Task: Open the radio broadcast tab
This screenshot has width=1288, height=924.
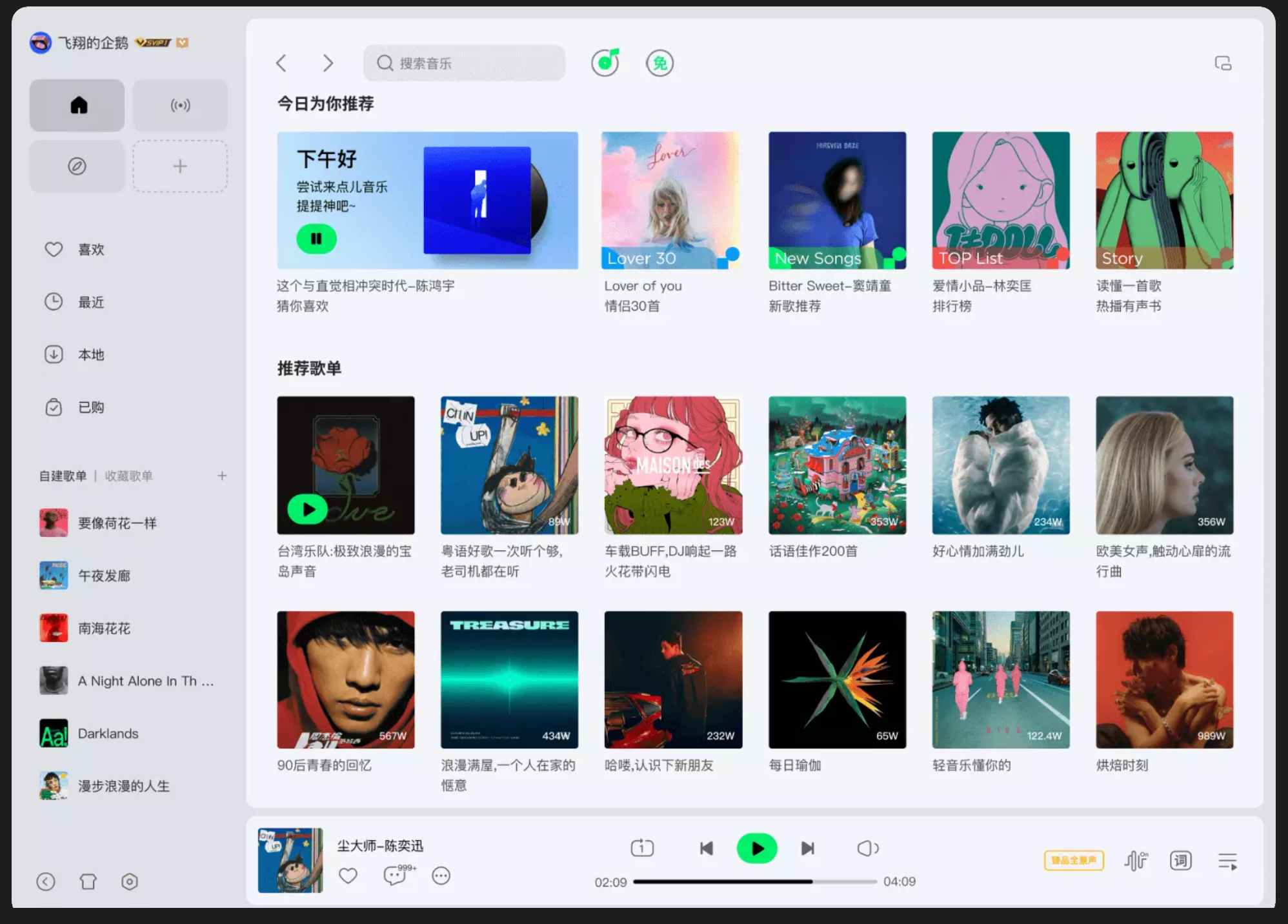Action: coord(180,105)
